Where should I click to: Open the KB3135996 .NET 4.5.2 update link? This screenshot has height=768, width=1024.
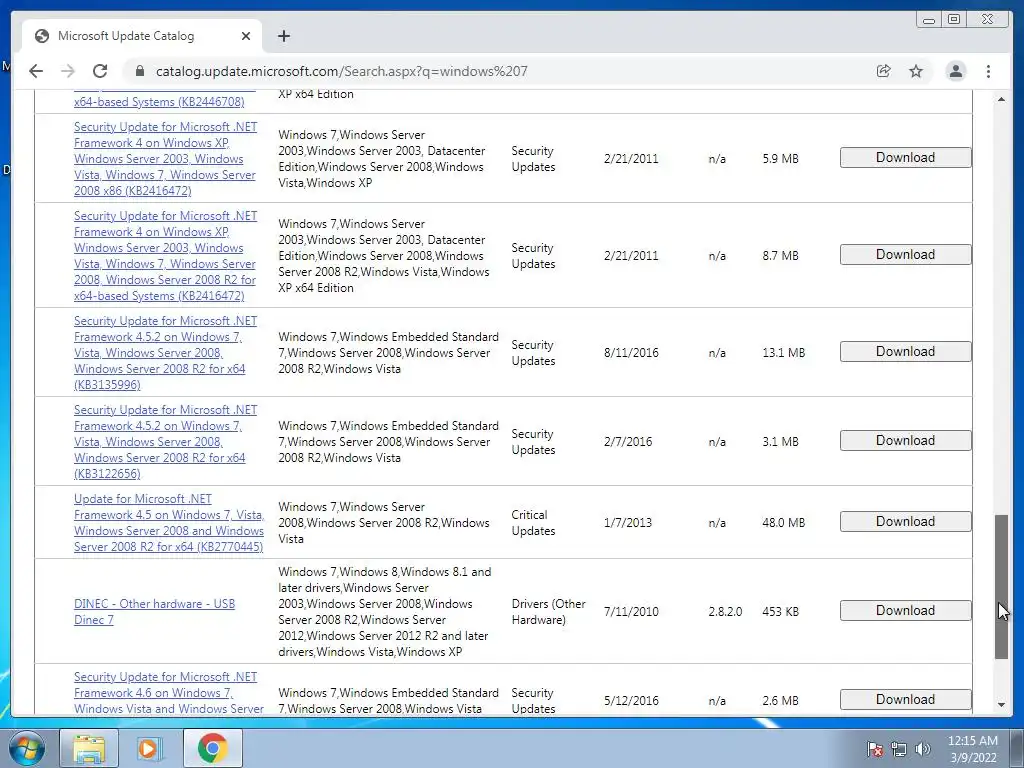[165, 353]
